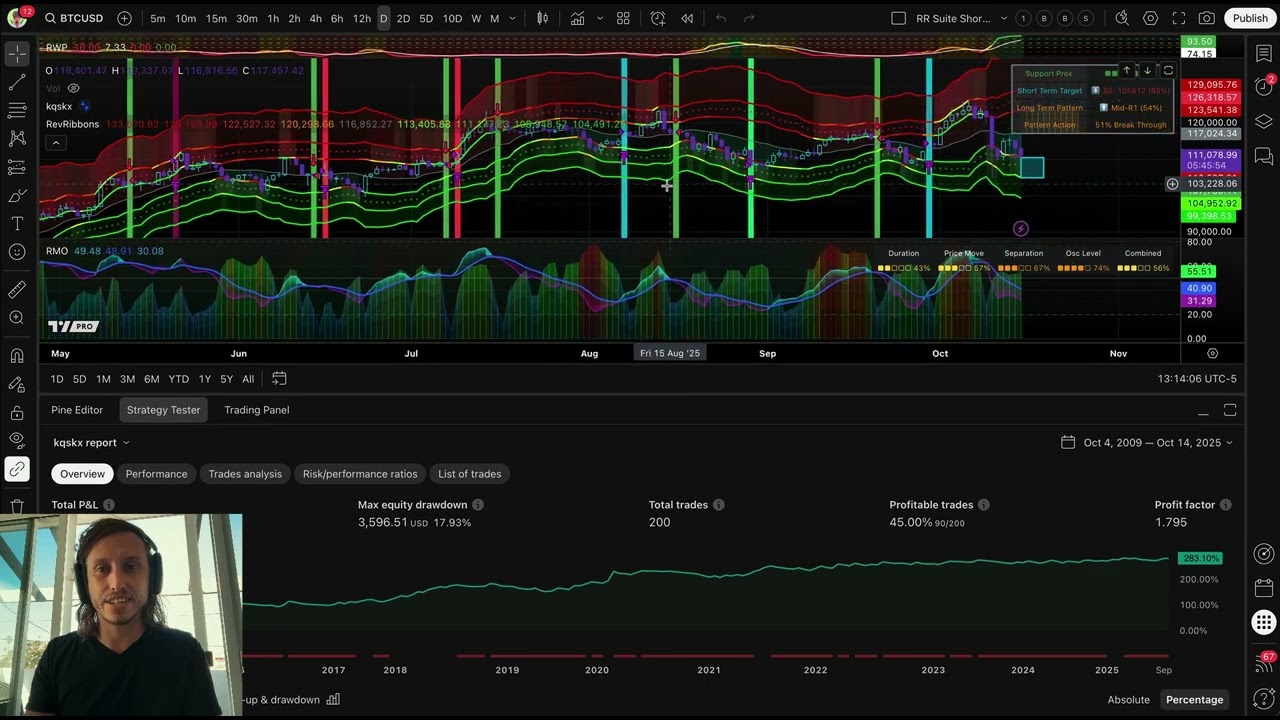Select the 12h timeframe
This screenshot has width=1280, height=720.
coord(361,18)
